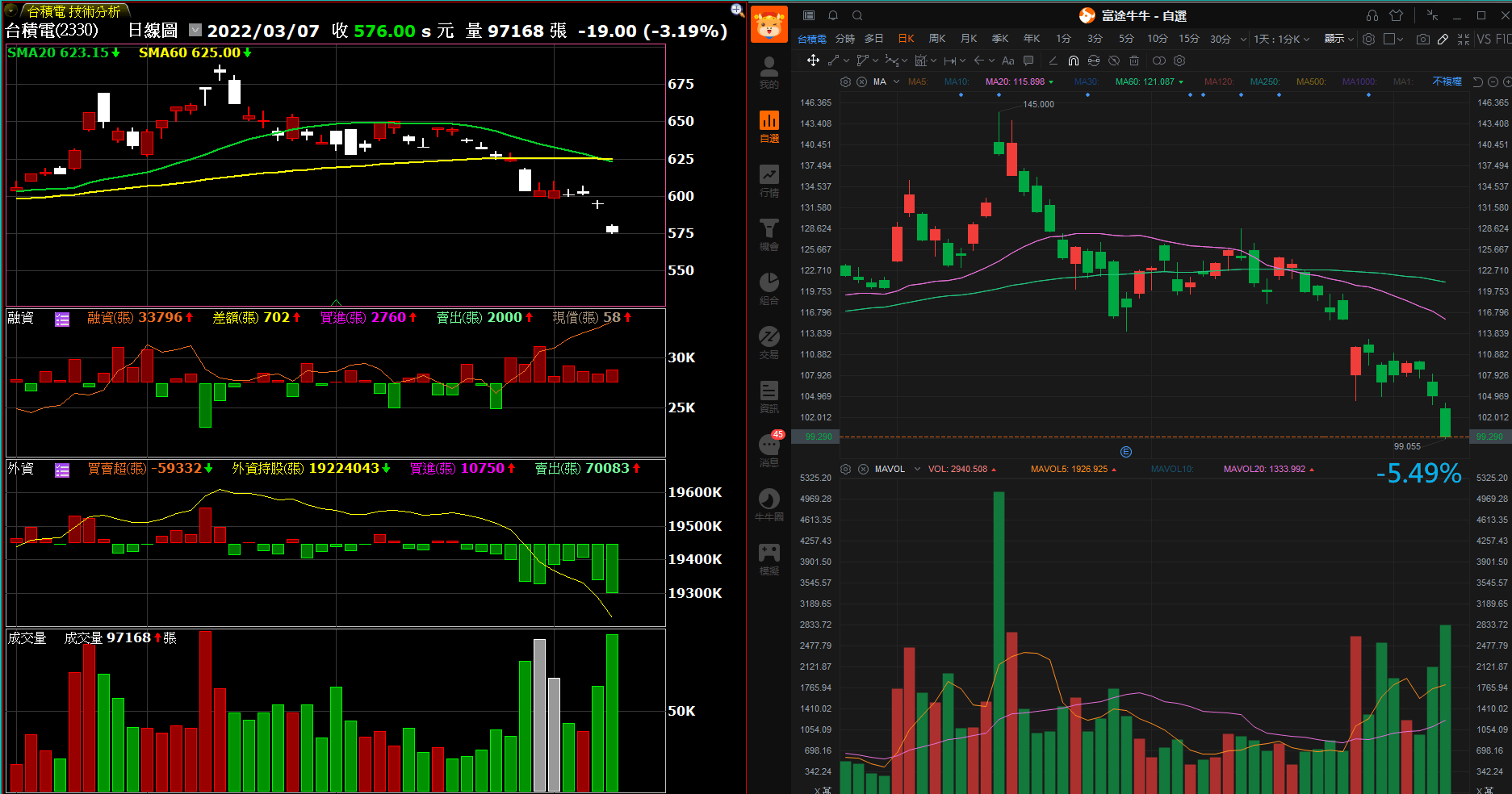This screenshot has width=1512, height=794.
Task: Select the range measurement drawing tool
Action: pos(950,61)
